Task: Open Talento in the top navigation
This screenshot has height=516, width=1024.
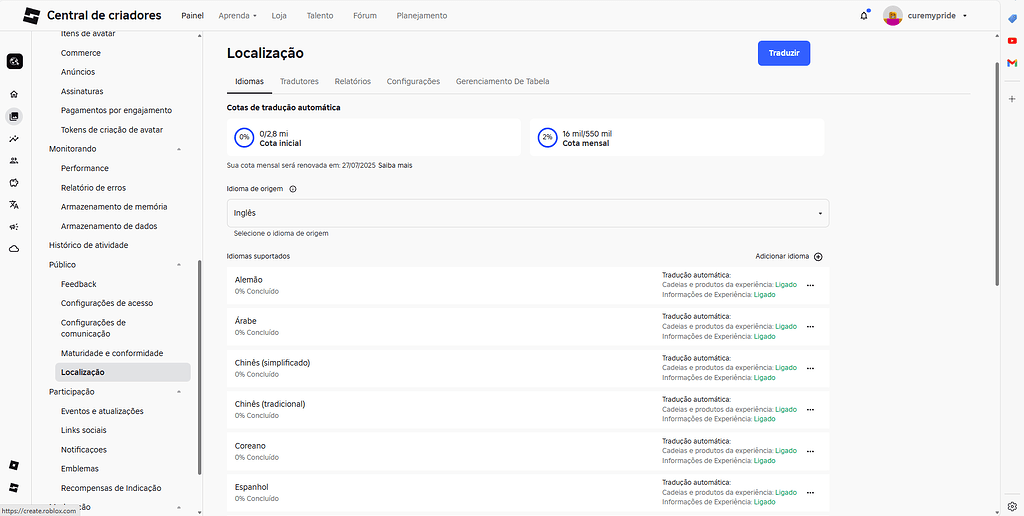Action: tap(320, 16)
